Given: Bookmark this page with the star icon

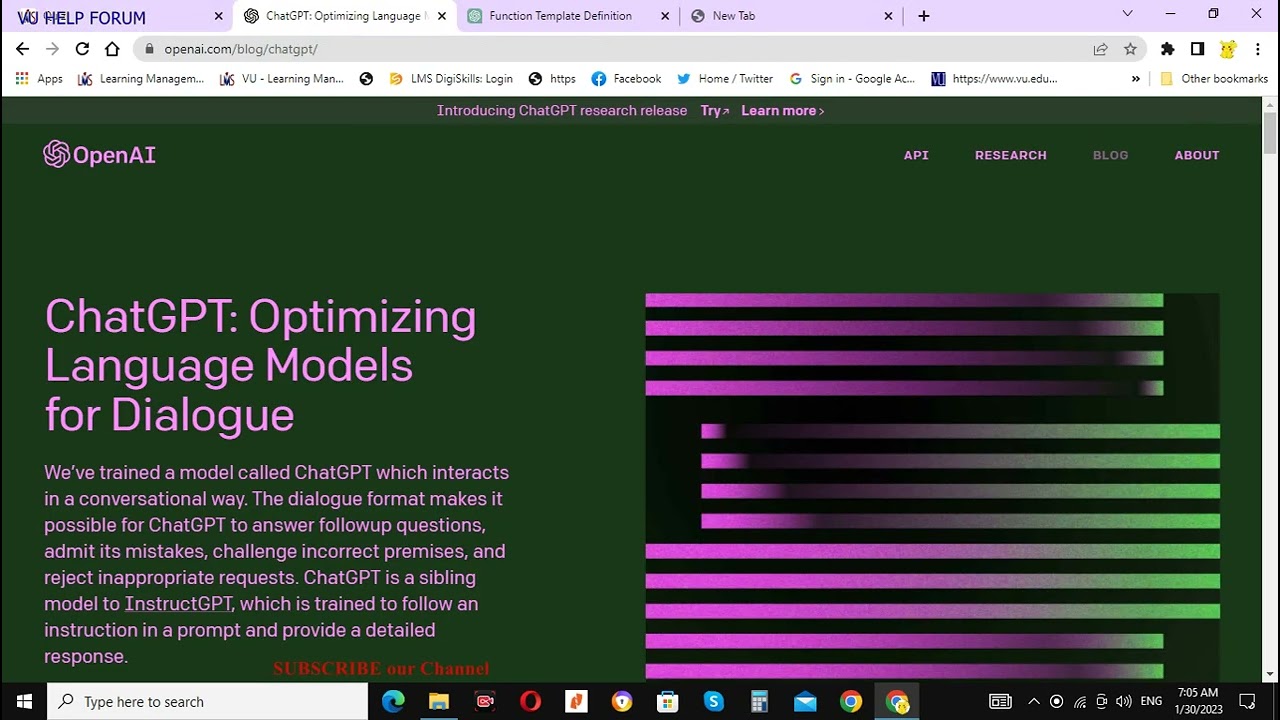Looking at the screenshot, I should click(x=1130, y=48).
